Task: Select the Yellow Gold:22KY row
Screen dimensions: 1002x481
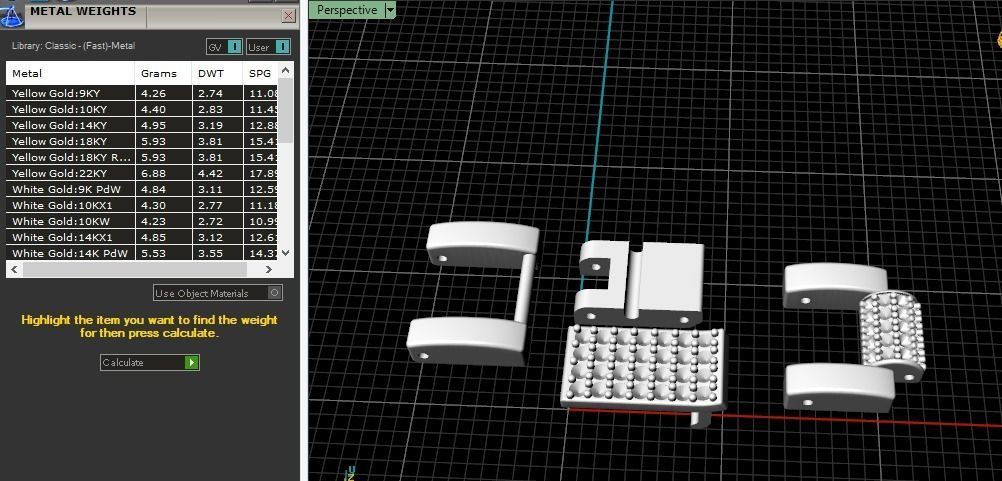Action: pos(142,173)
